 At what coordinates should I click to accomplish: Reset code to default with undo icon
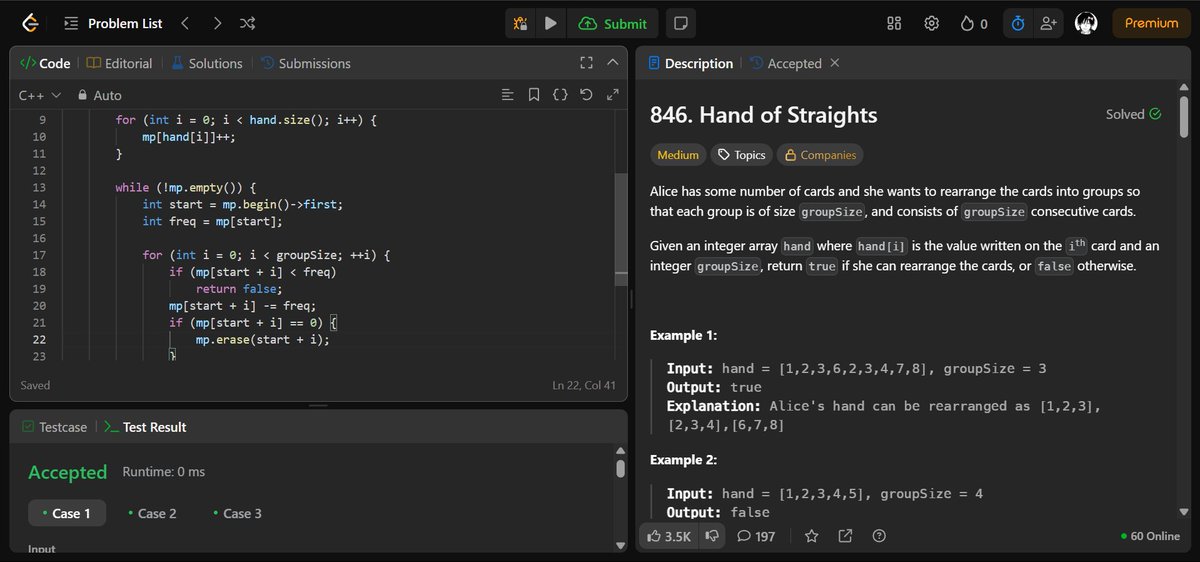(x=586, y=95)
